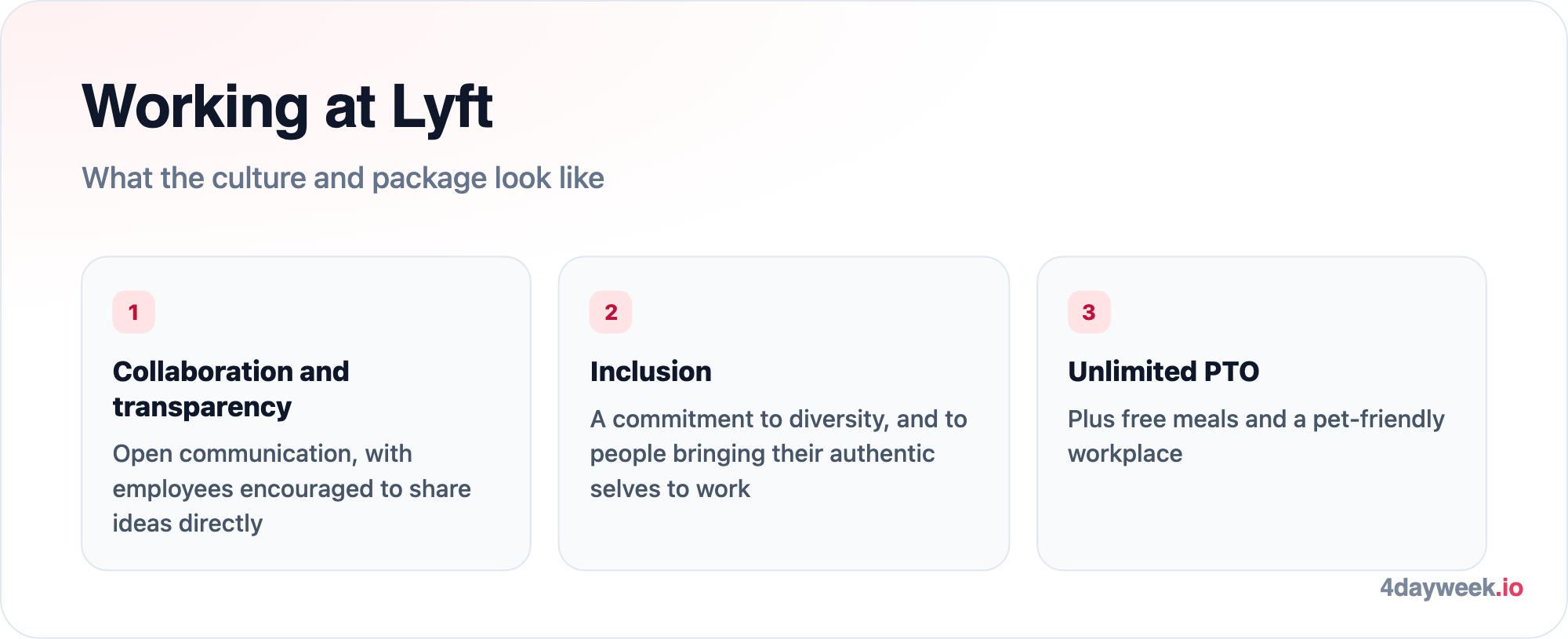Image resolution: width=1568 pixels, height=639 pixels.
Task: Click the number 3 badge
Action: point(1089,312)
